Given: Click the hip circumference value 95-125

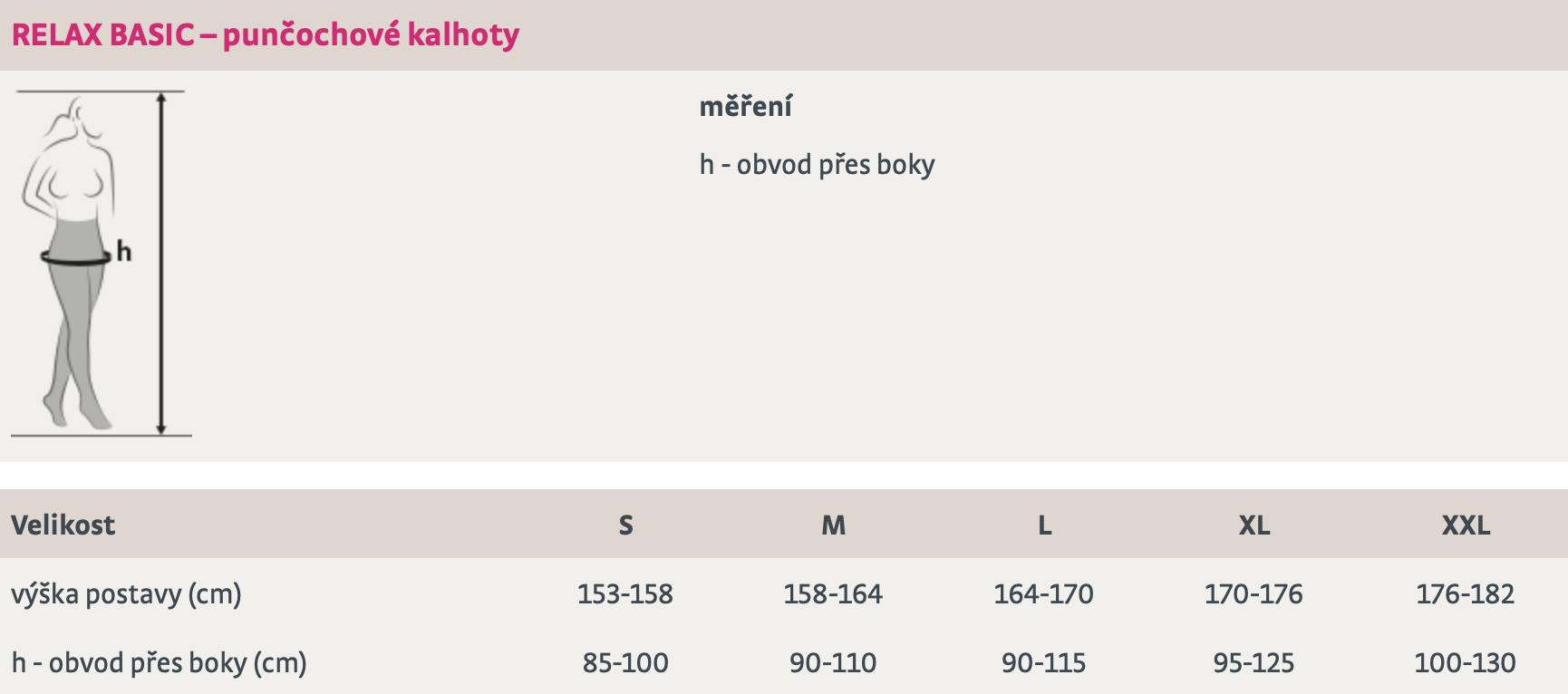Looking at the screenshot, I should click(x=1254, y=663).
